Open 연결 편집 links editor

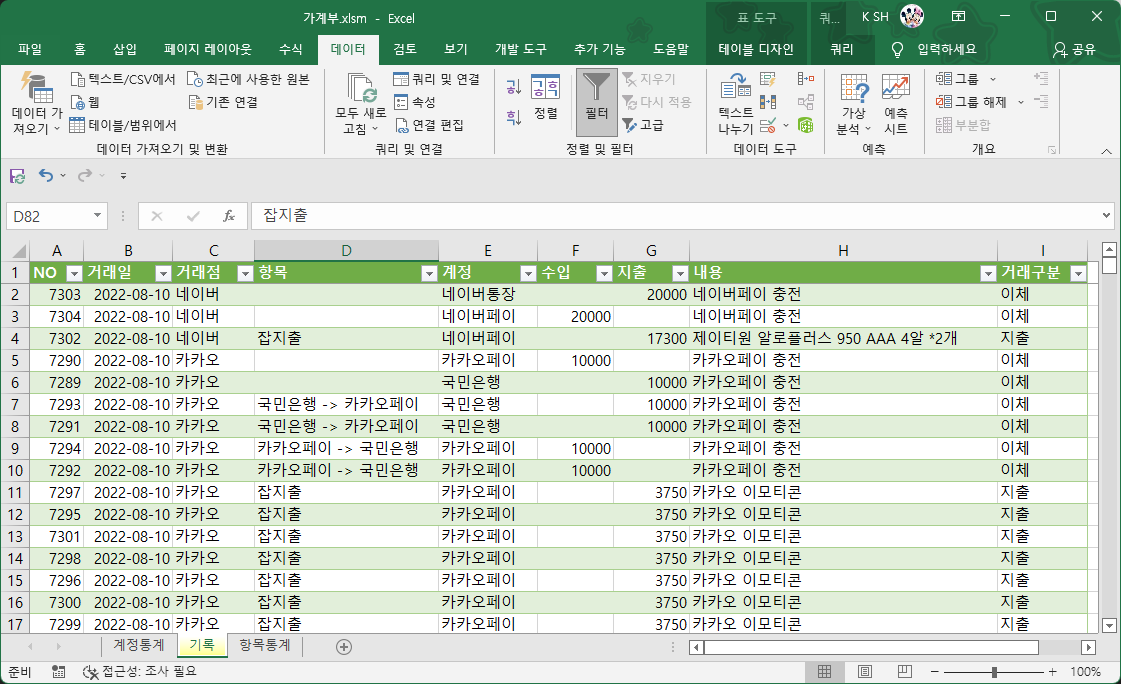click(429, 125)
